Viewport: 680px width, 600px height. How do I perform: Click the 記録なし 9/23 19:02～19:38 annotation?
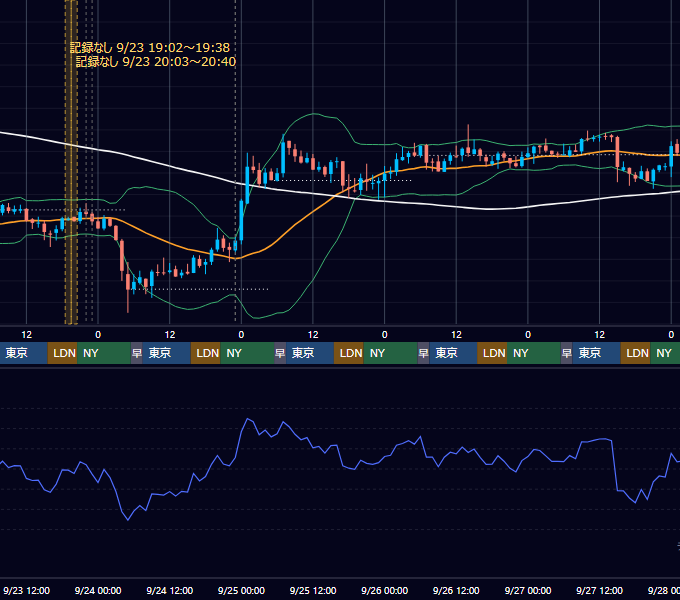(x=150, y=47)
